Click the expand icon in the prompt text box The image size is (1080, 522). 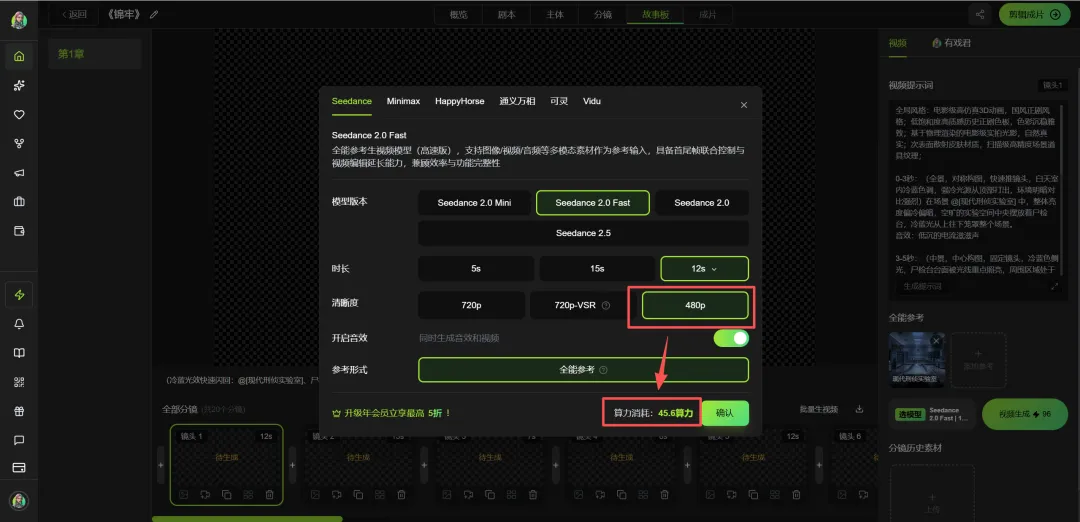[x=1055, y=286]
